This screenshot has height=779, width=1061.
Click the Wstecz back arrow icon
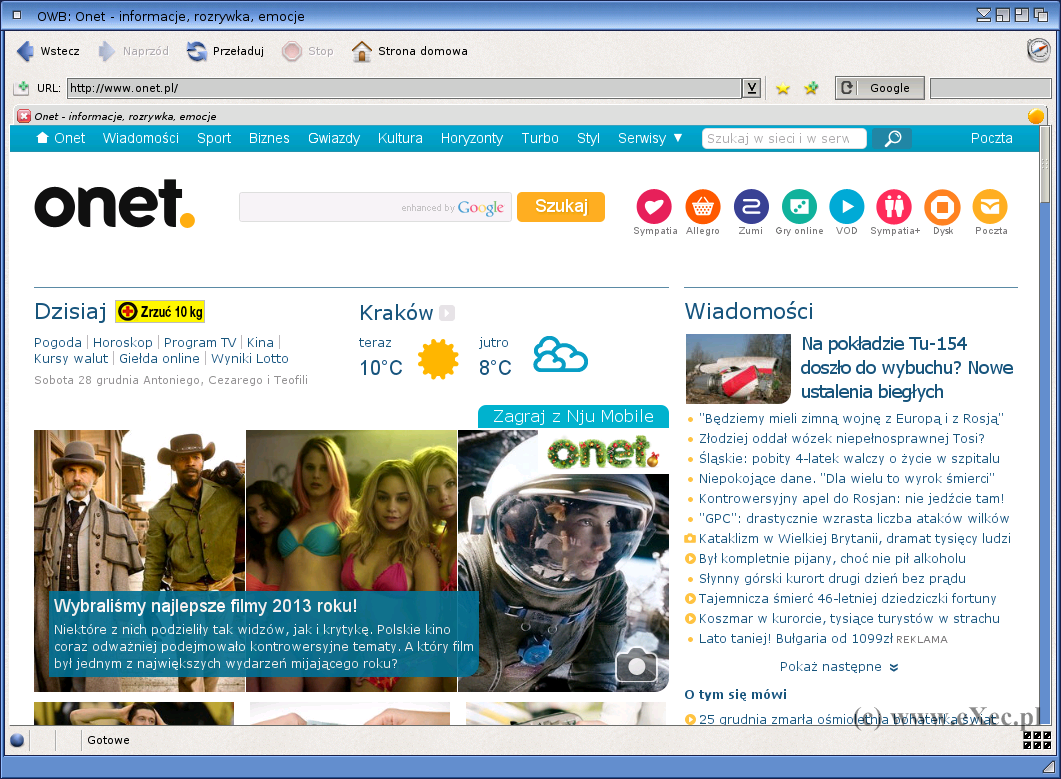coord(26,51)
